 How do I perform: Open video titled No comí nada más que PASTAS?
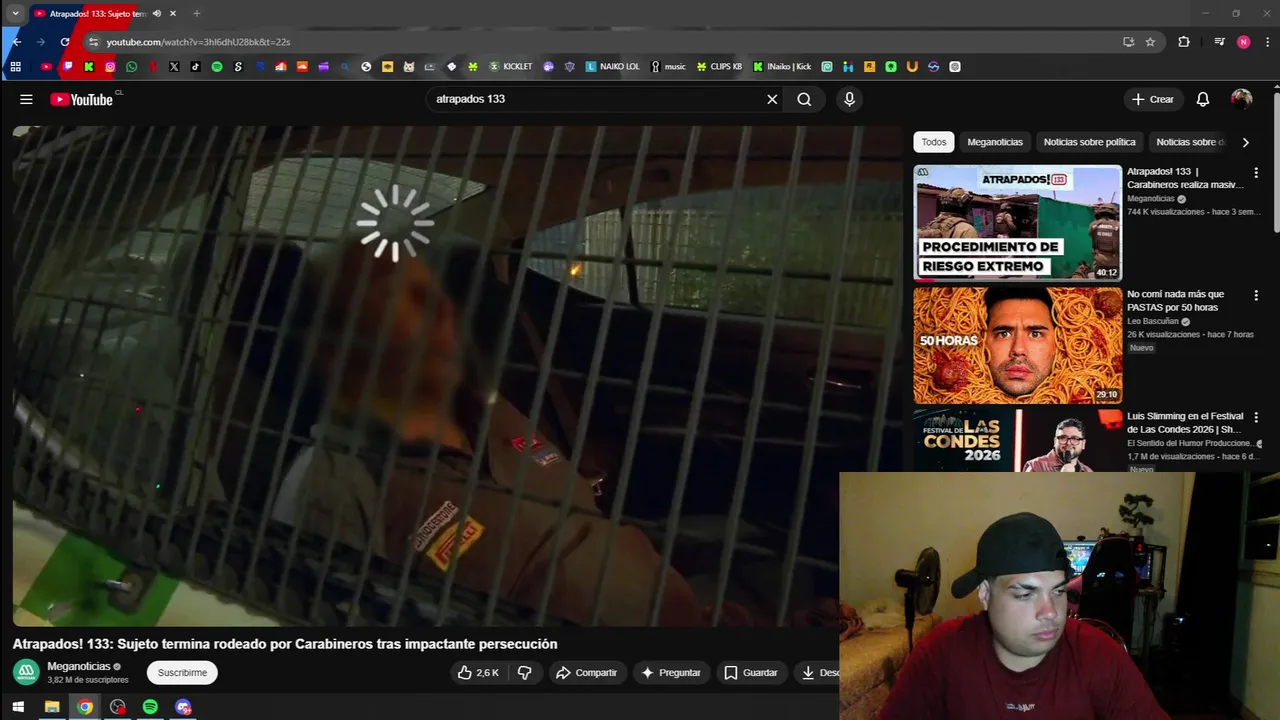pyautogui.click(x=1175, y=301)
